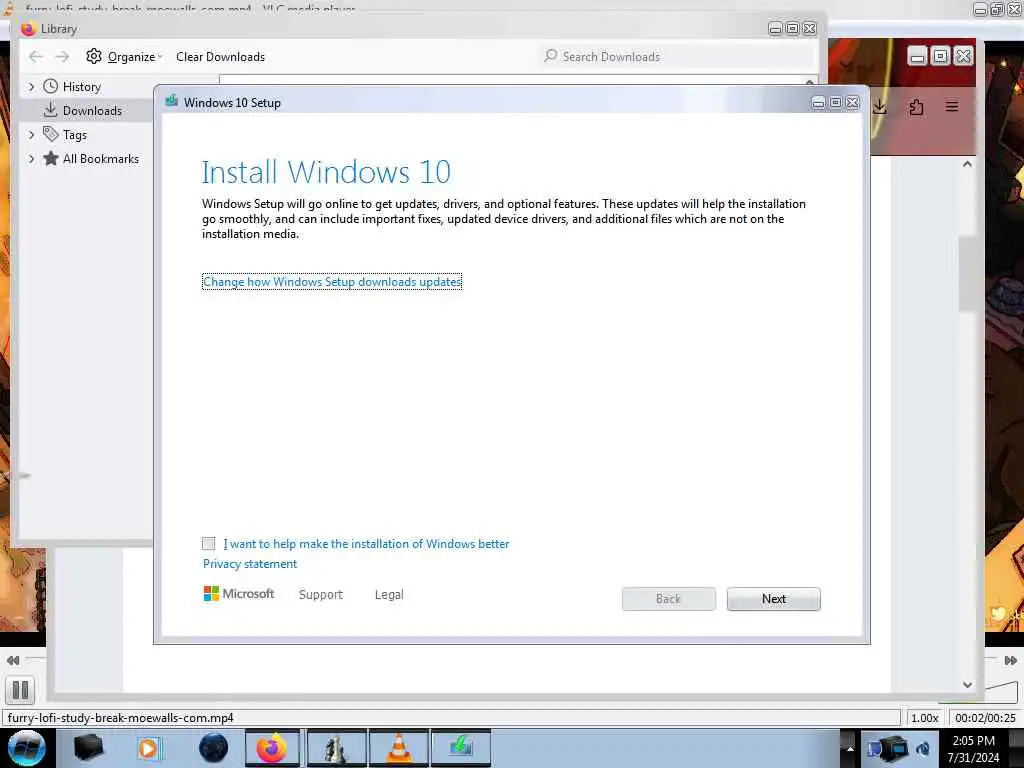Image resolution: width=1024 pixels, height=768 pixels.
Task: Pause the VLC video playback
Action: [20, 690]
